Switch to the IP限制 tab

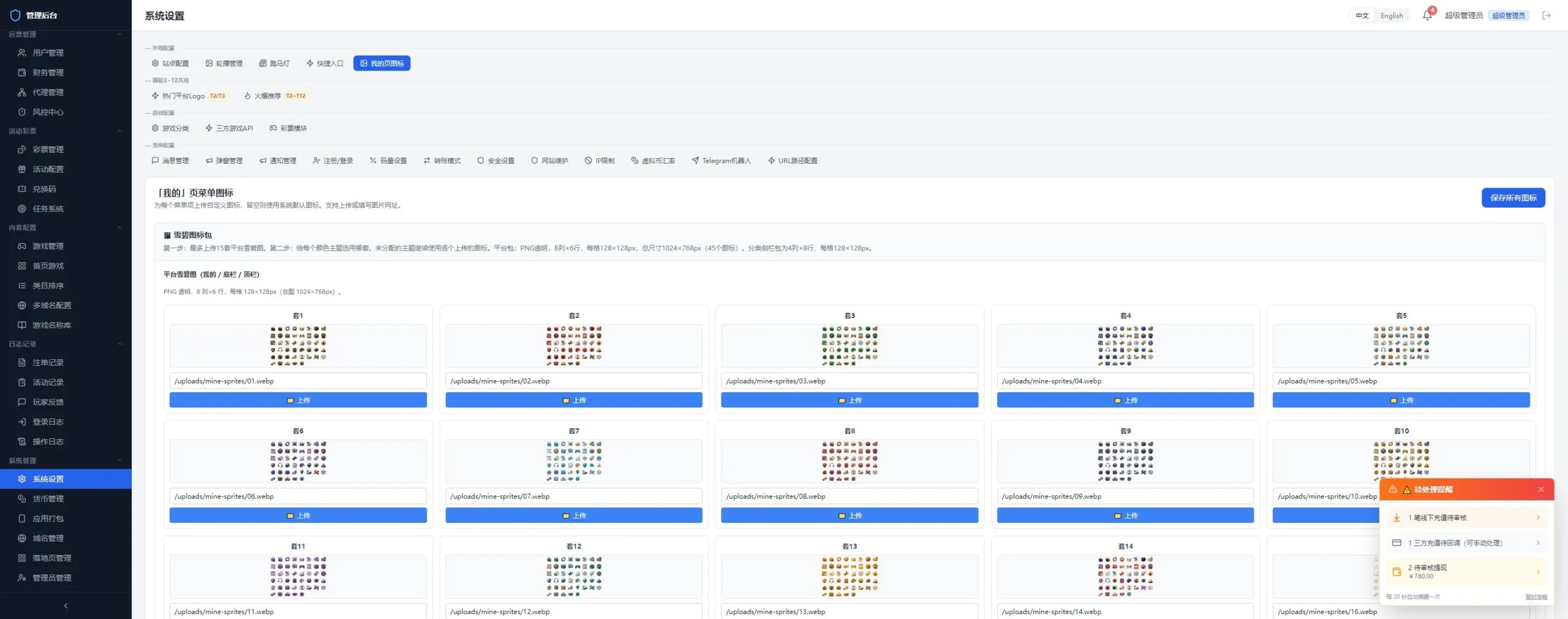coord(600,161)
